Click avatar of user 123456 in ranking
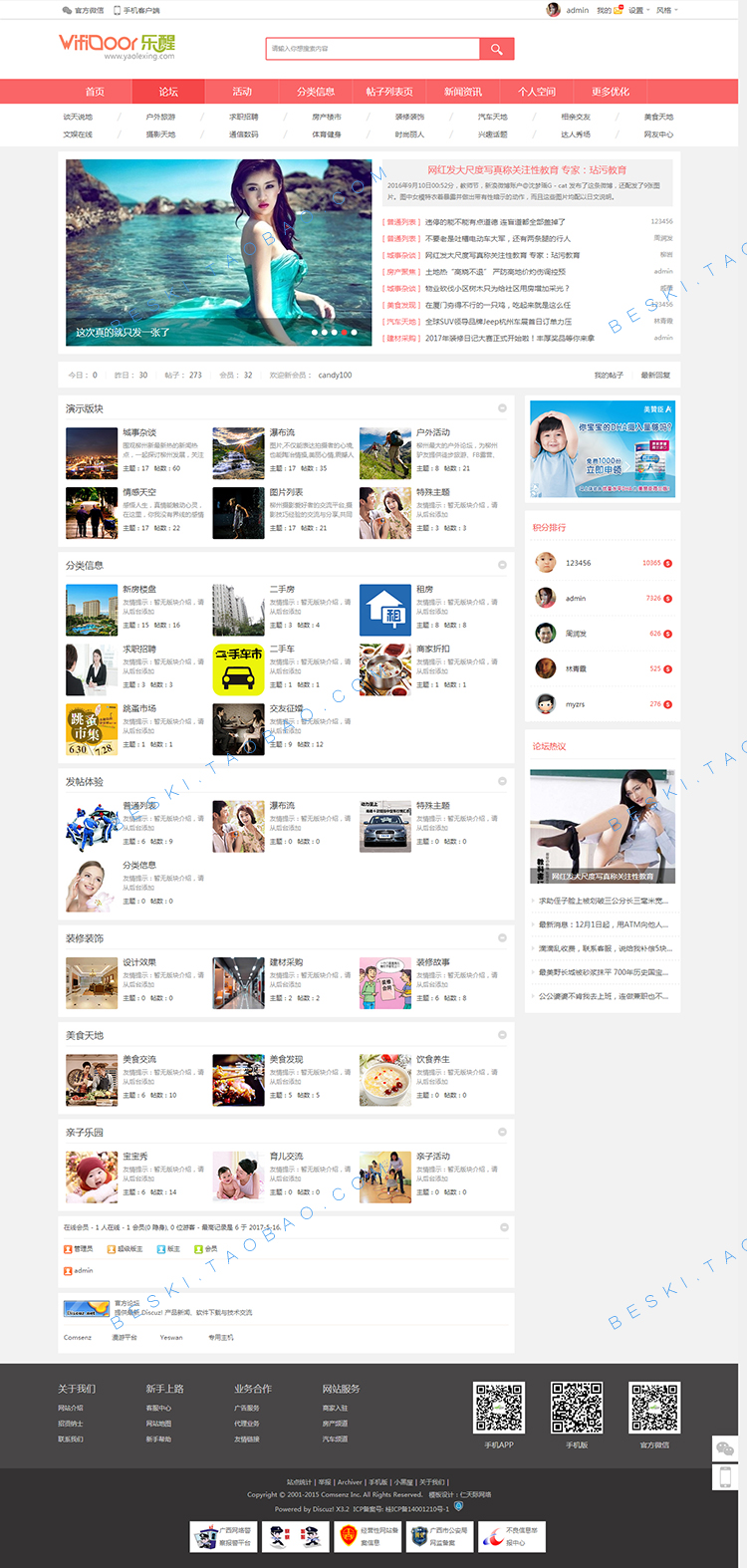The width and height of the screenshot is (747, 1568). point(546,563)
